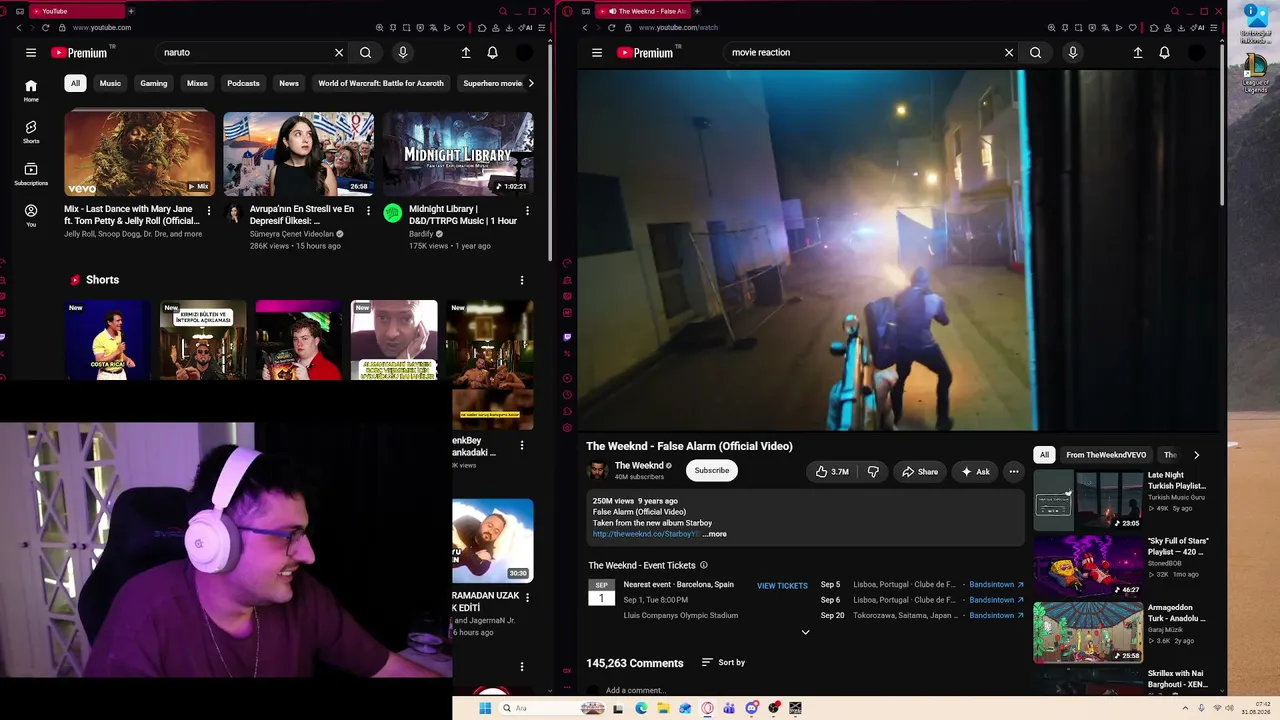Open the Windows Start menu
The width and height of the screenshot is (1280, 720).
(x=485, y=708)
